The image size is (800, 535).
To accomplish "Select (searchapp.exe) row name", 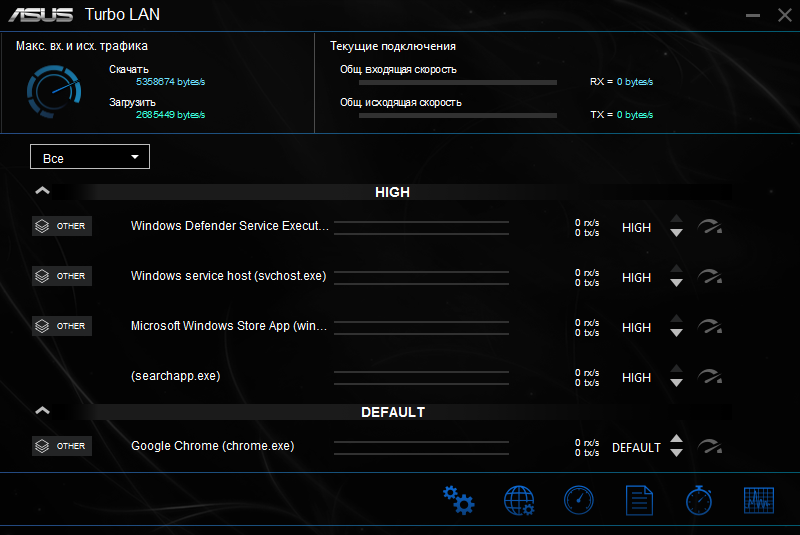I will click(176, 376).
